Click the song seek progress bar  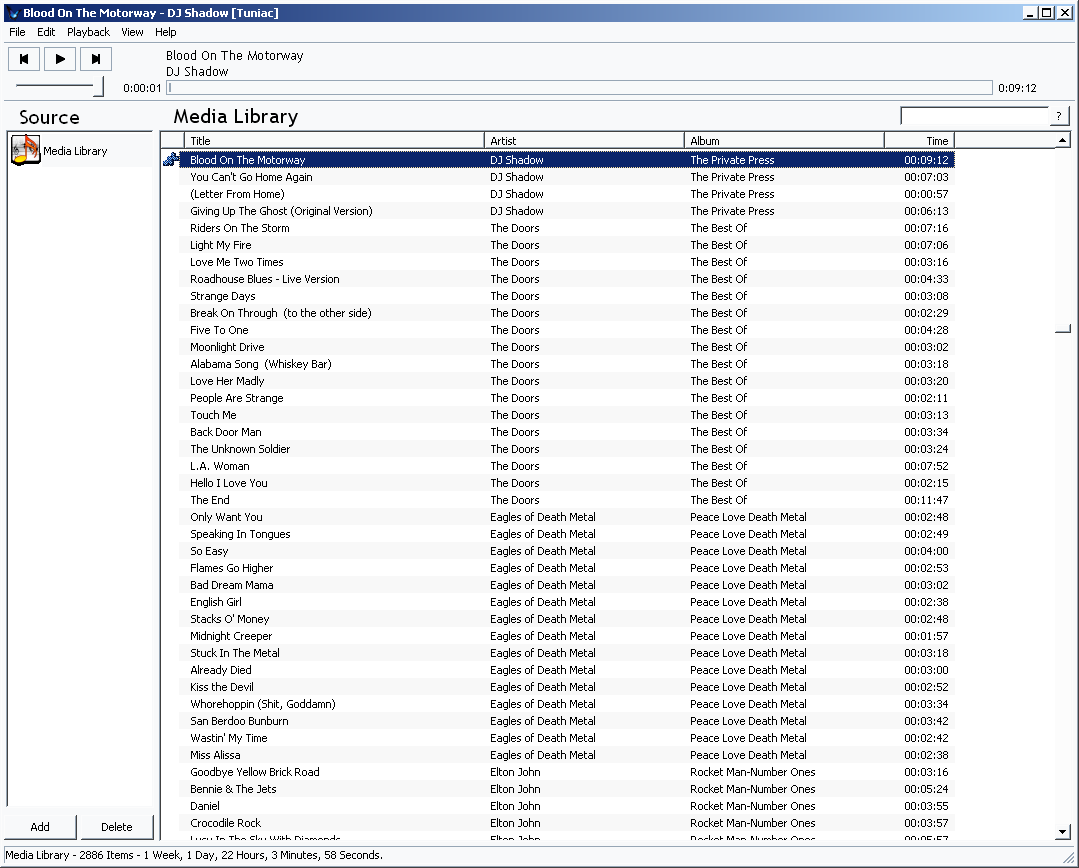click(x=579, y=87)
